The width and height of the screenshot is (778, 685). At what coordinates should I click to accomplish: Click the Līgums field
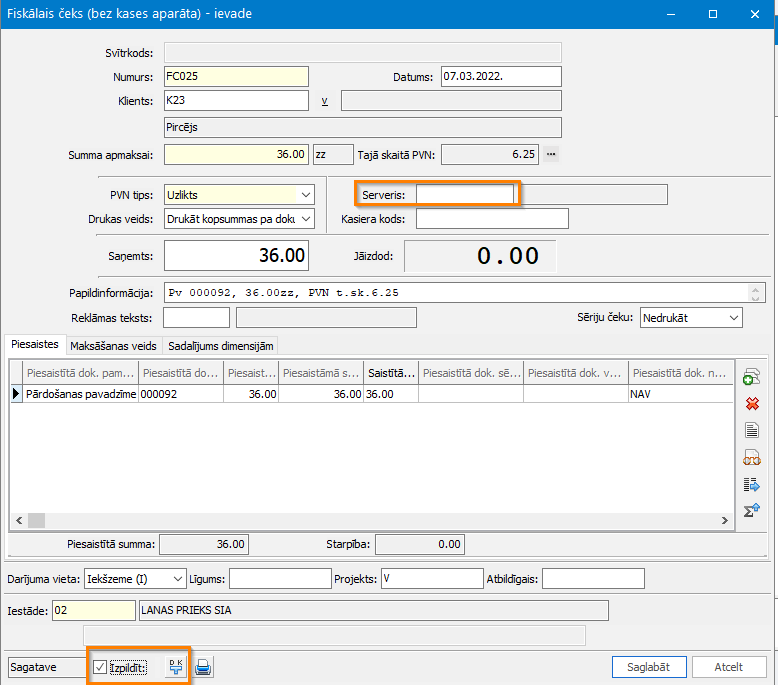tap(280, 579)
